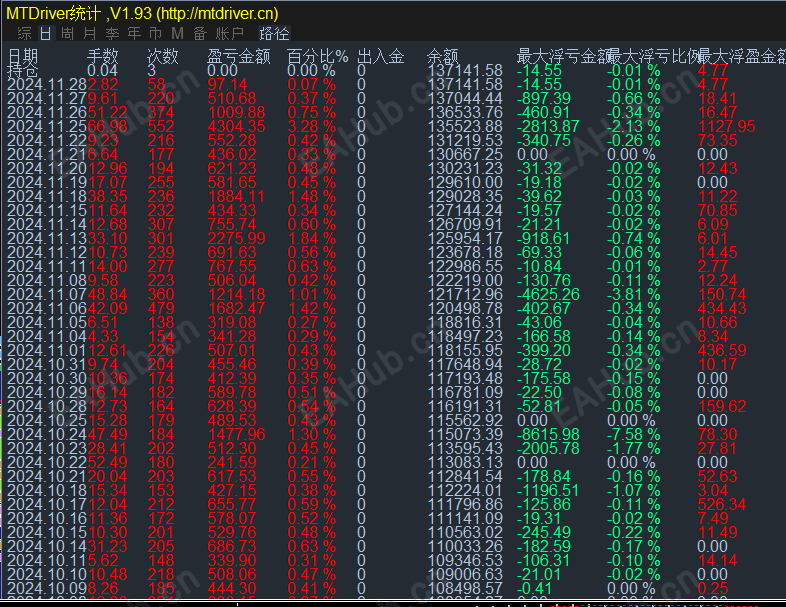Open the 币 (currency) tab
This screenshot has height=607, width=786.
coord(155,34)
